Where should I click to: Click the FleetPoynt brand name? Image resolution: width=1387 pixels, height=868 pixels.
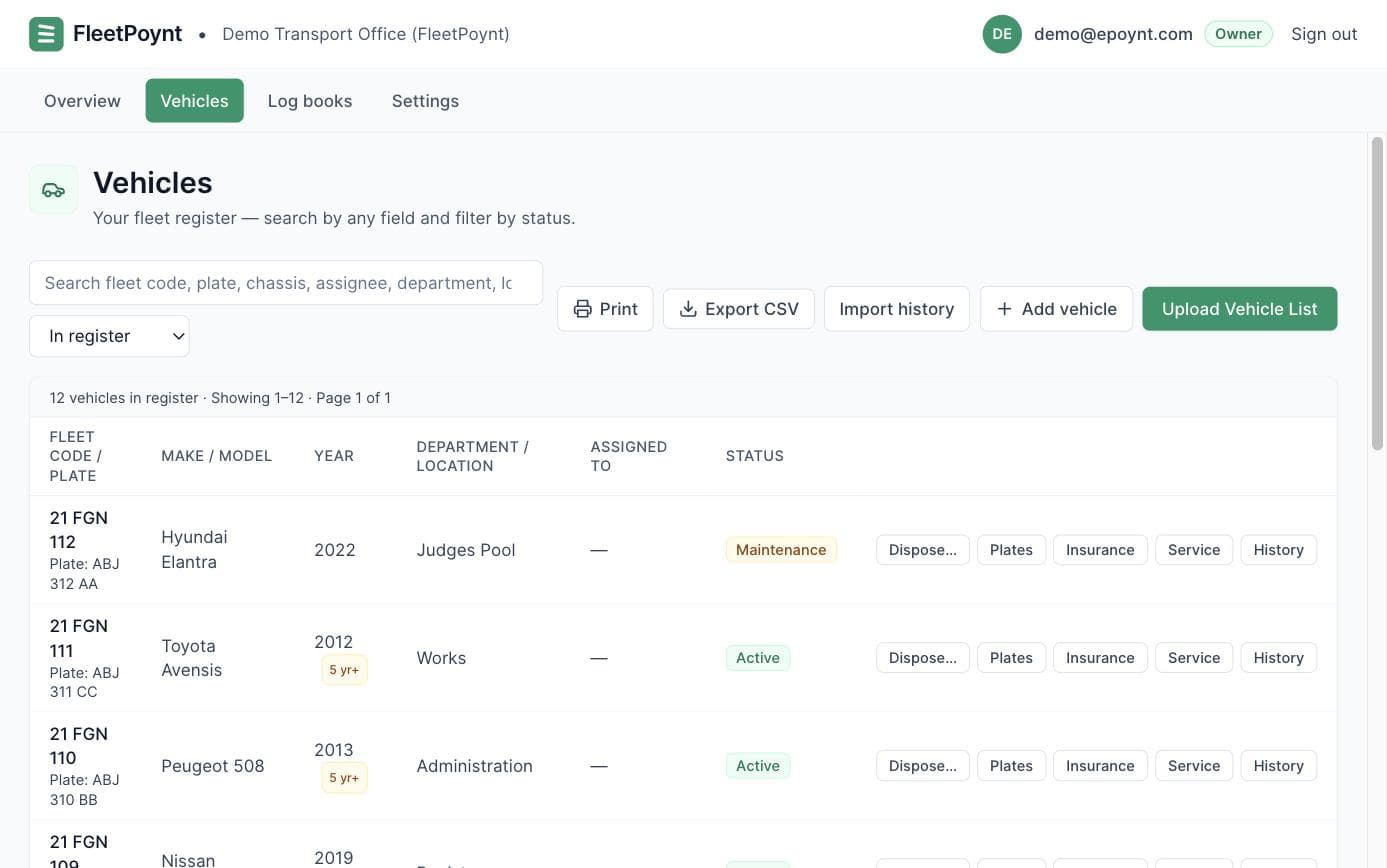[x=128, y=34]
